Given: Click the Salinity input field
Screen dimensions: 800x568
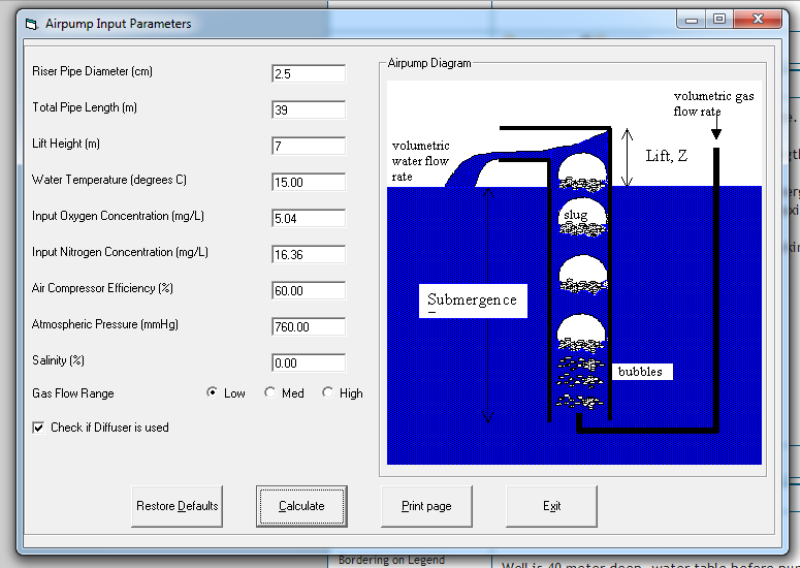Looking at the screenshot, I should 308,363.
